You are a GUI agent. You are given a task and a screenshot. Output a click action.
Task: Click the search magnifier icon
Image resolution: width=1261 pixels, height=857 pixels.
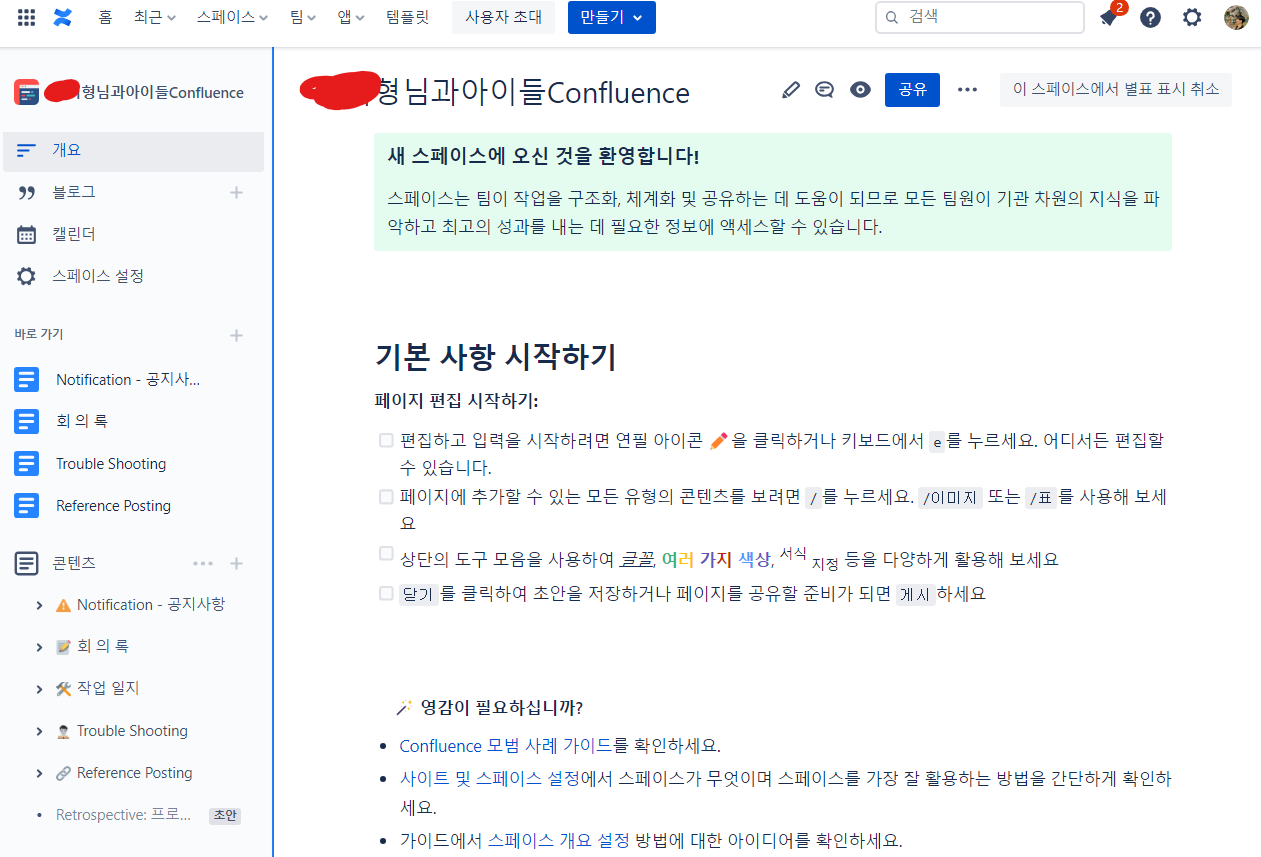pos(893,17)
